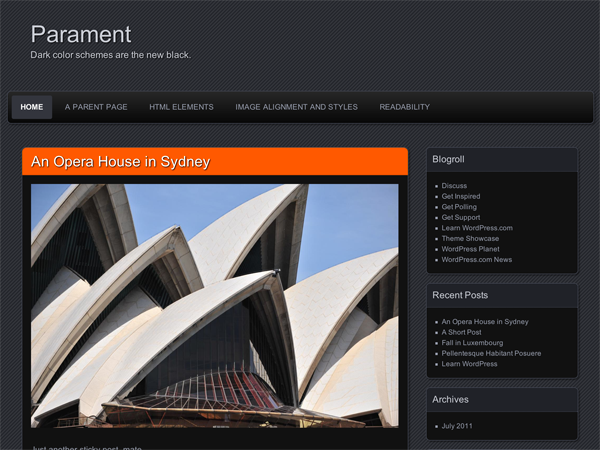This screenshot has width=600, height=450.
Task: Visit the Theme Showcase link
Action: [x=470, y=238]
